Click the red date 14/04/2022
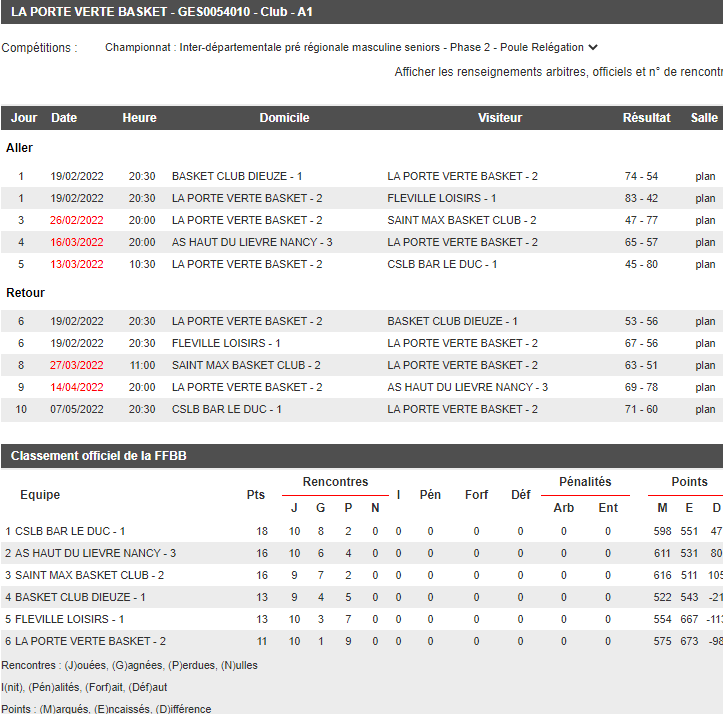 (x=77, y=387)
